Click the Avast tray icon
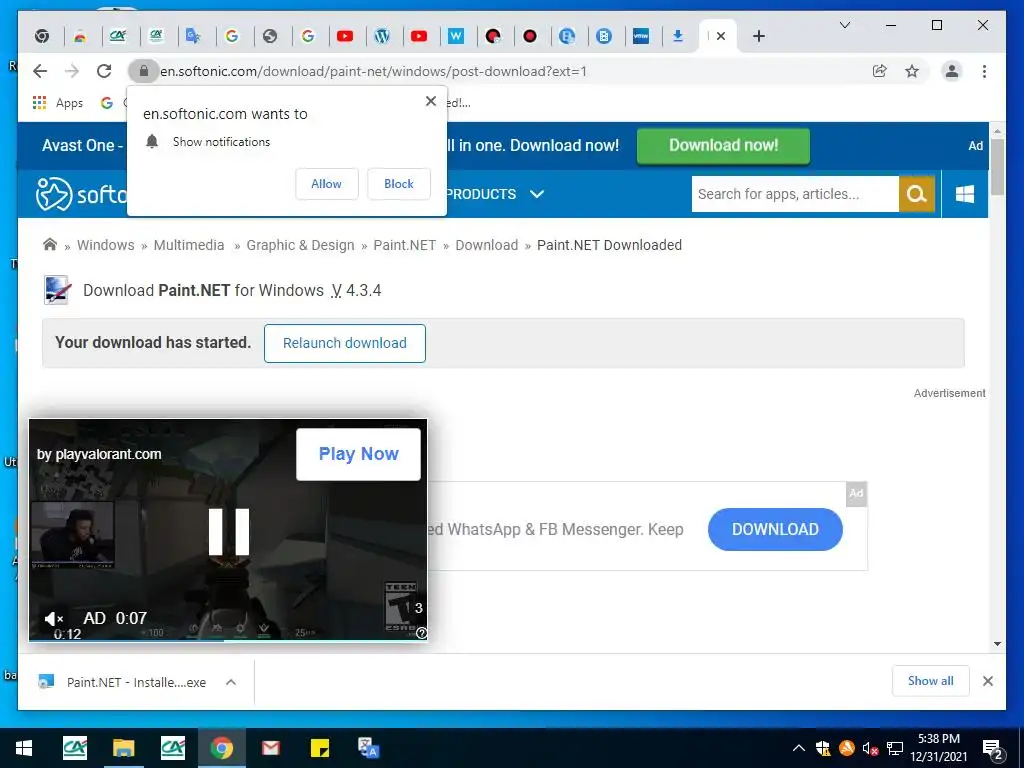The height and width of the screenshot is (768, 1024). (x=847, y=748)
